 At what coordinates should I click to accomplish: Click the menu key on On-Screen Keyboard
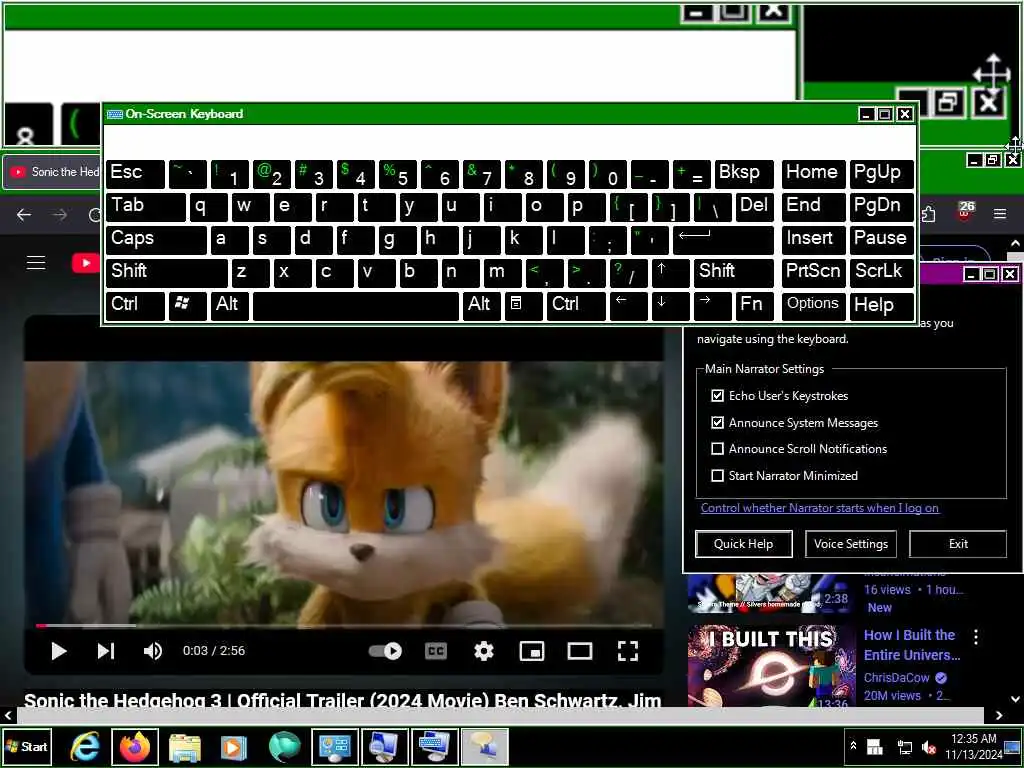point(522,305)
